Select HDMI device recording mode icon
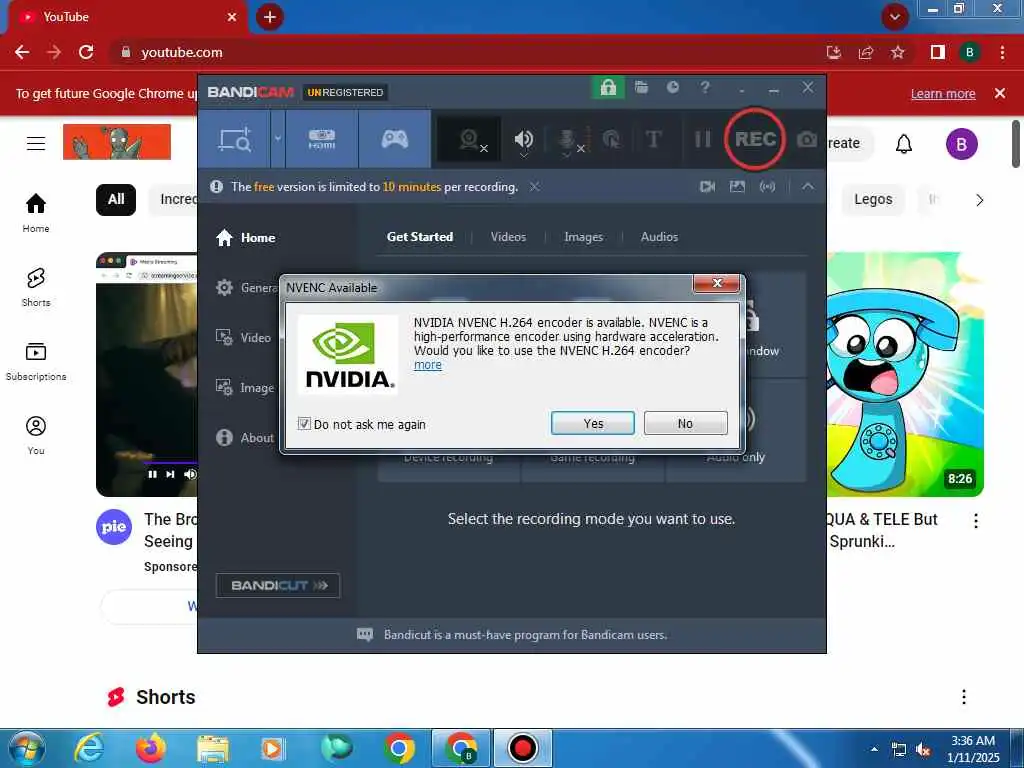This screenshot has width=1024, height=768. click(x=321, y=139)
